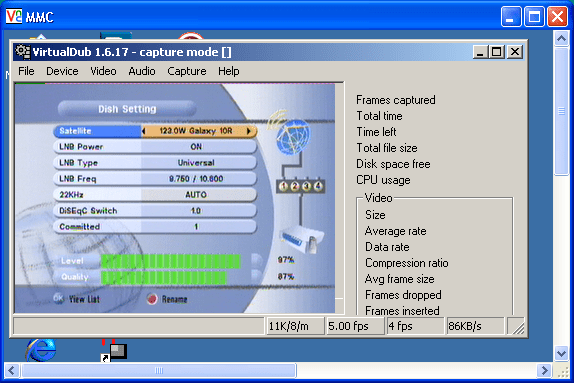Click the desktop shortcut icon beside Internet Explorer
574x383 pixels.
114,350
